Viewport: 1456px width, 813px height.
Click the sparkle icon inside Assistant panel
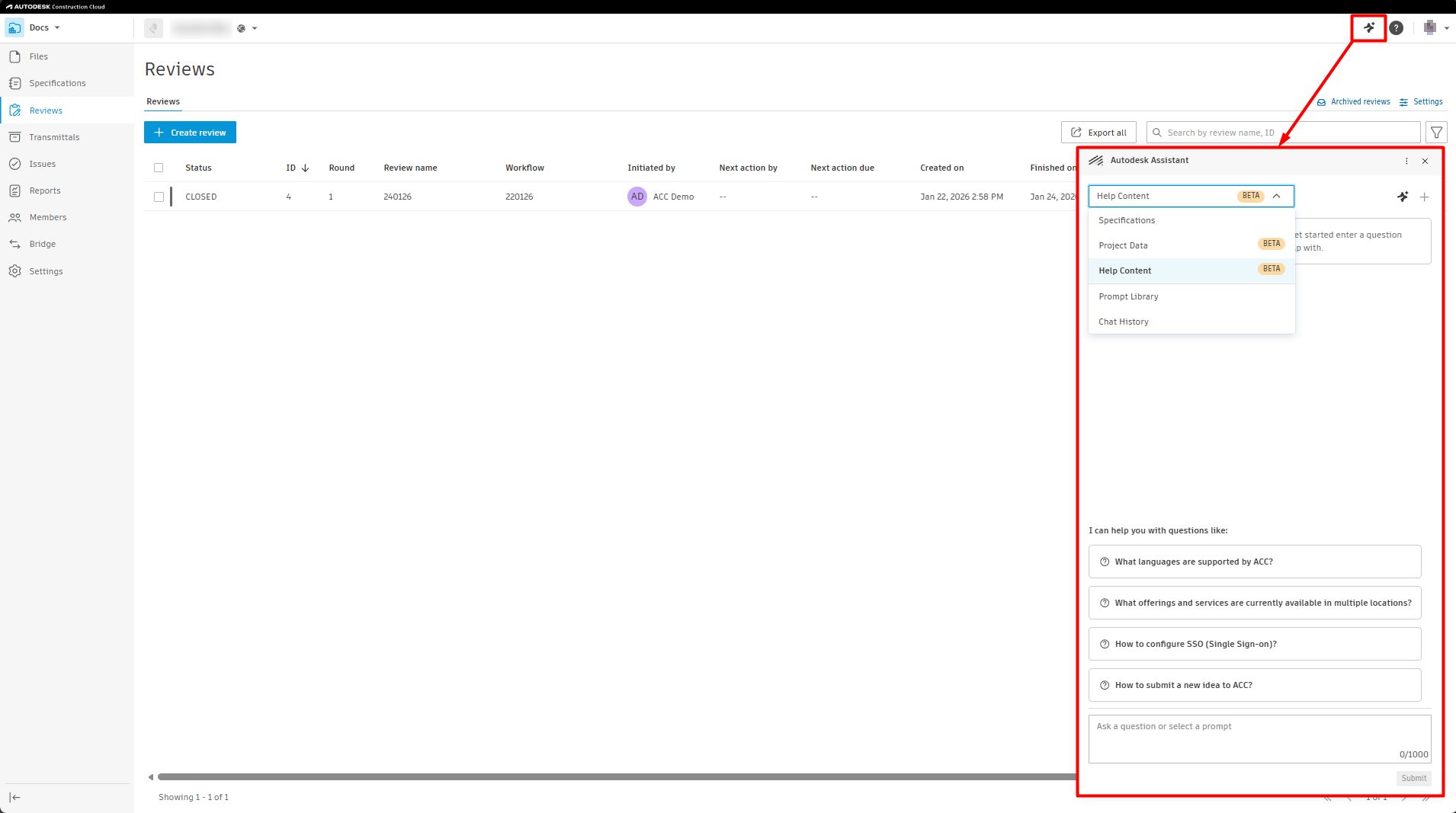pyautogui.click(x=1403, y=197)
